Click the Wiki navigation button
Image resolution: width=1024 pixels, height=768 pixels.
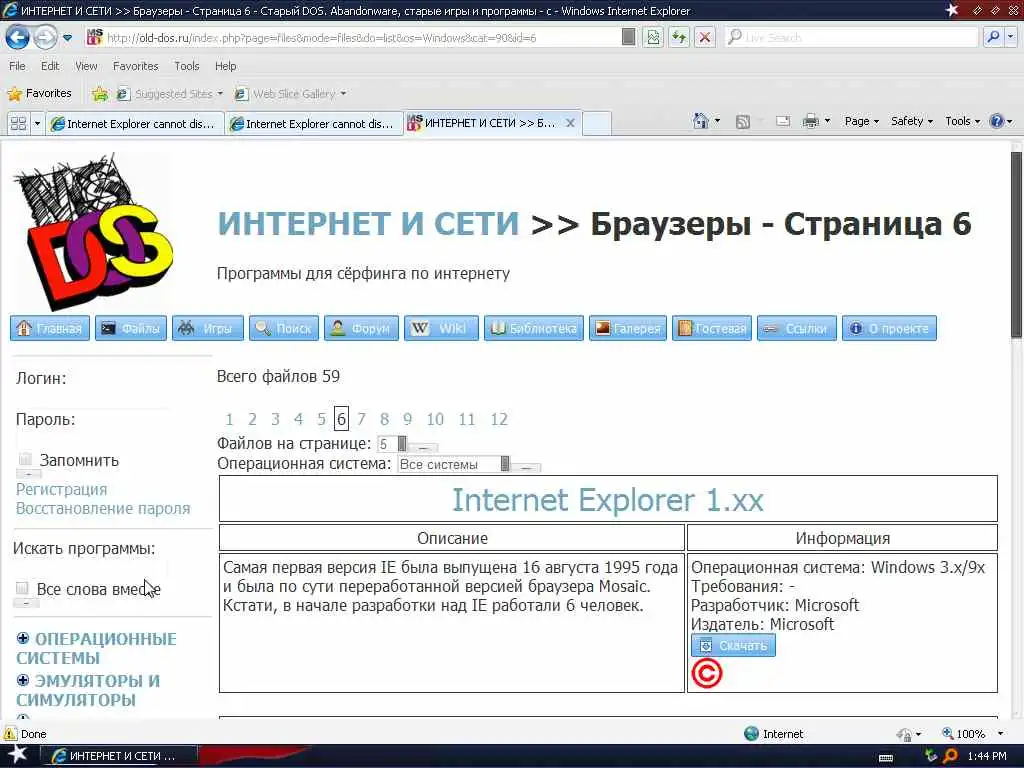[x=441, y=328]
